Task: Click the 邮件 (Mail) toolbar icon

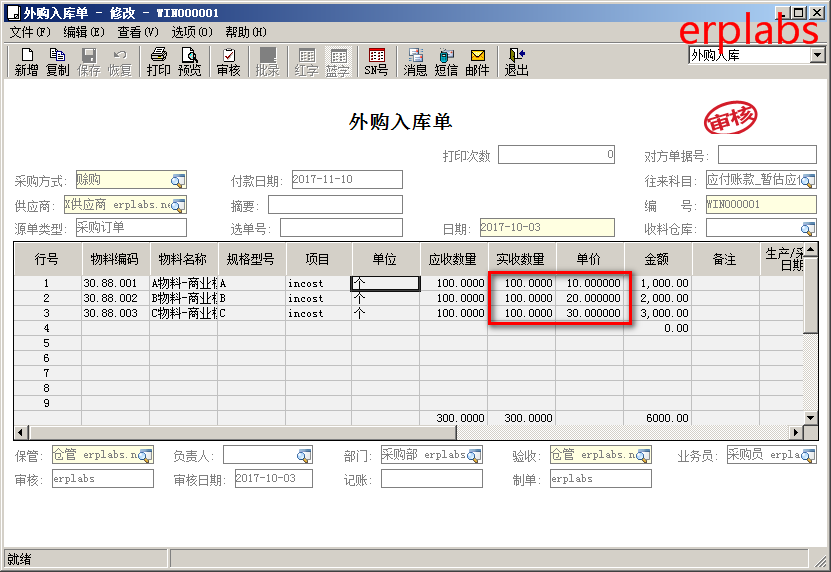Action: pyautogui.click(x=478, y=61)
